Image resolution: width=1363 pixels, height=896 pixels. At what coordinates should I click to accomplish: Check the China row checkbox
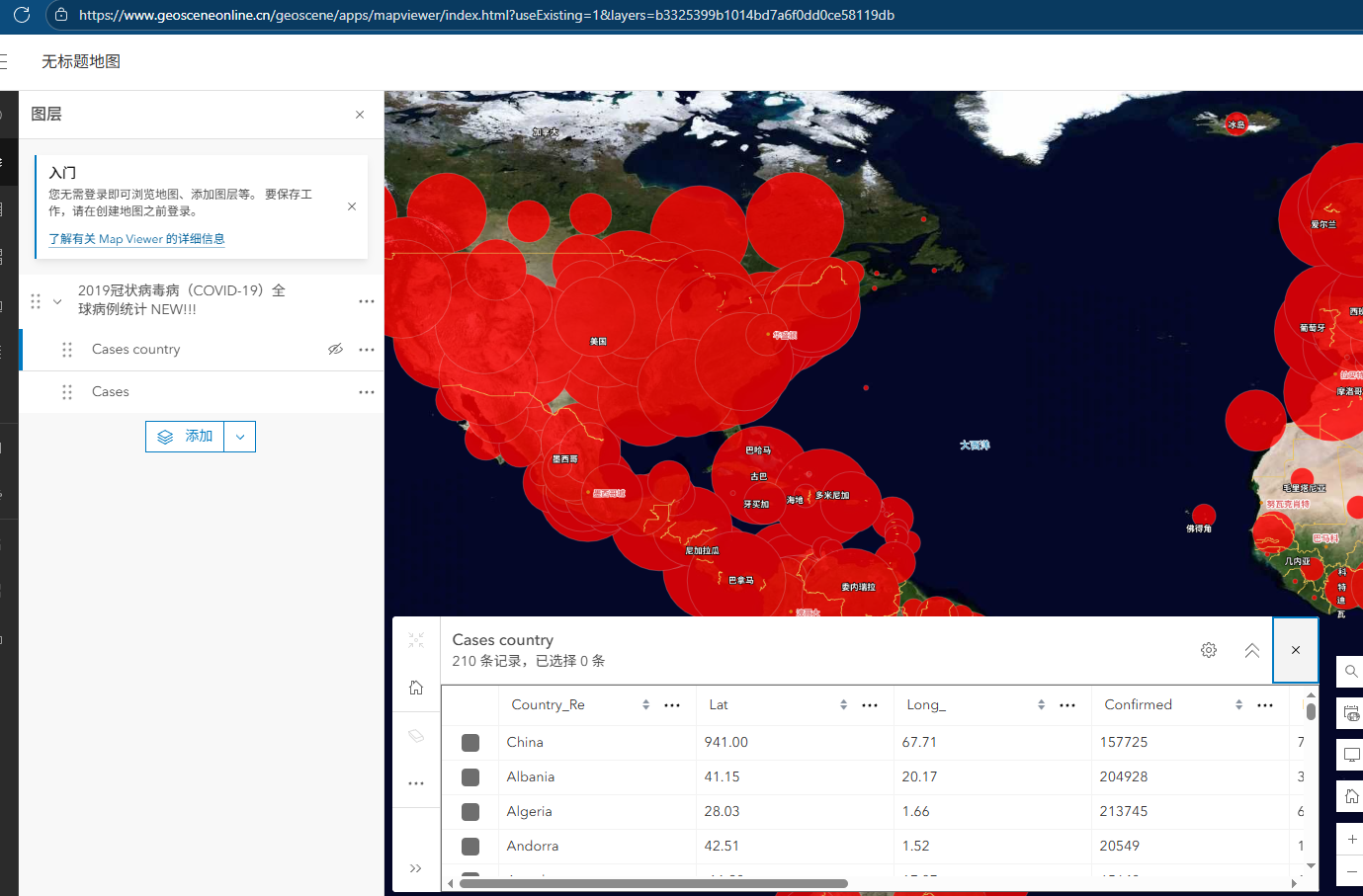(x=470, y=743)
